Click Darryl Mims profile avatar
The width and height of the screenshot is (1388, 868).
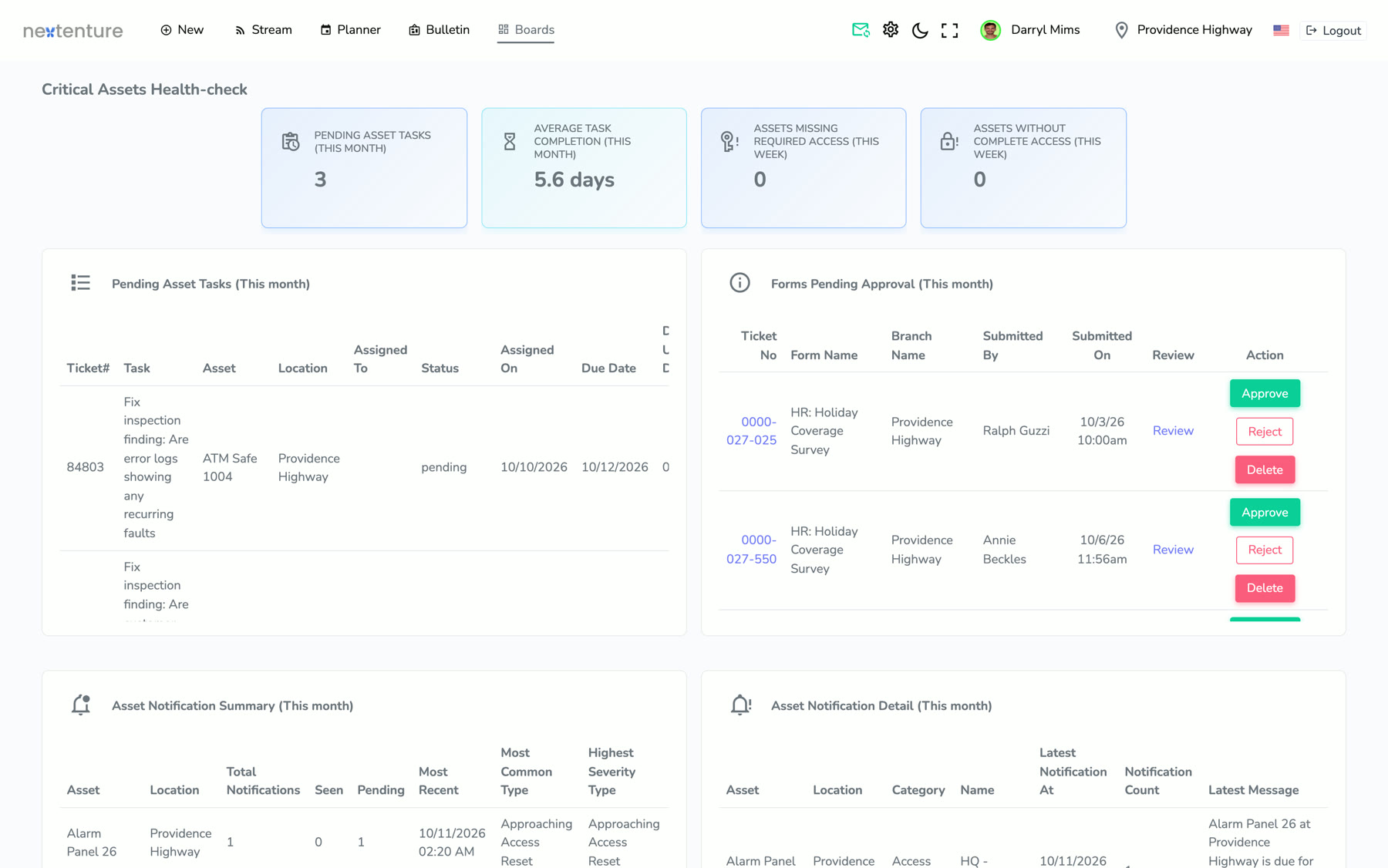coord(990,30)
